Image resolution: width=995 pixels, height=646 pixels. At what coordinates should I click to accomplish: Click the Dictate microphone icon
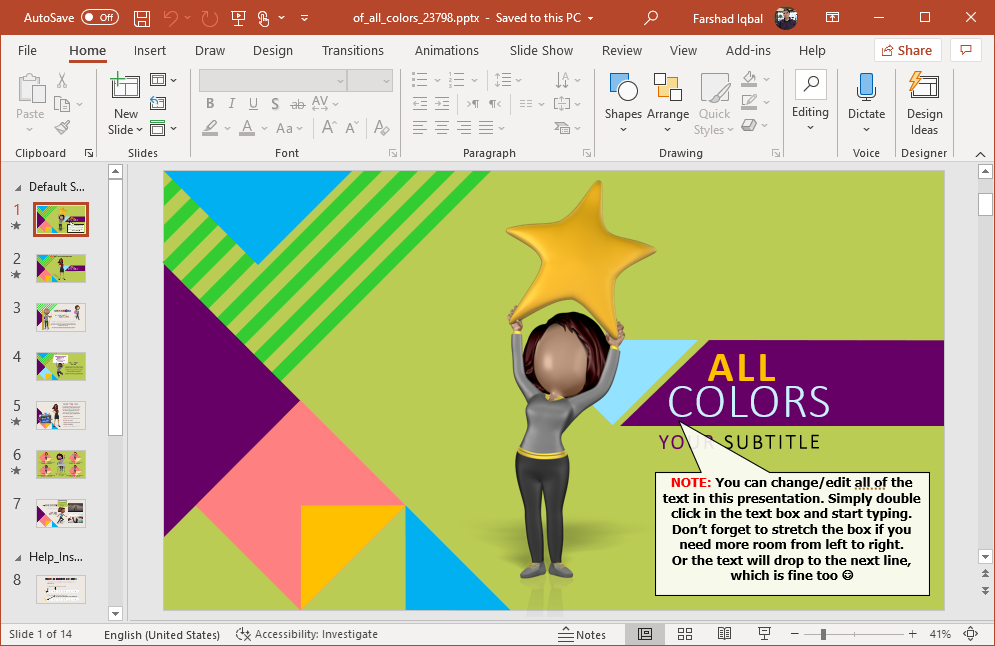tap(866, 88)
